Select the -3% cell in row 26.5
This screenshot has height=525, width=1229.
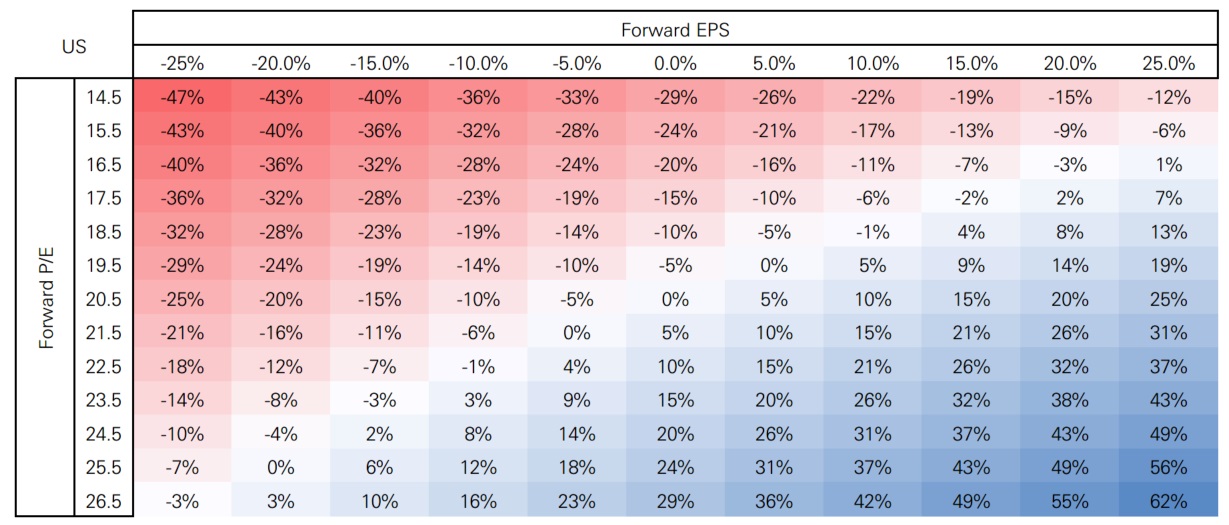183,500
